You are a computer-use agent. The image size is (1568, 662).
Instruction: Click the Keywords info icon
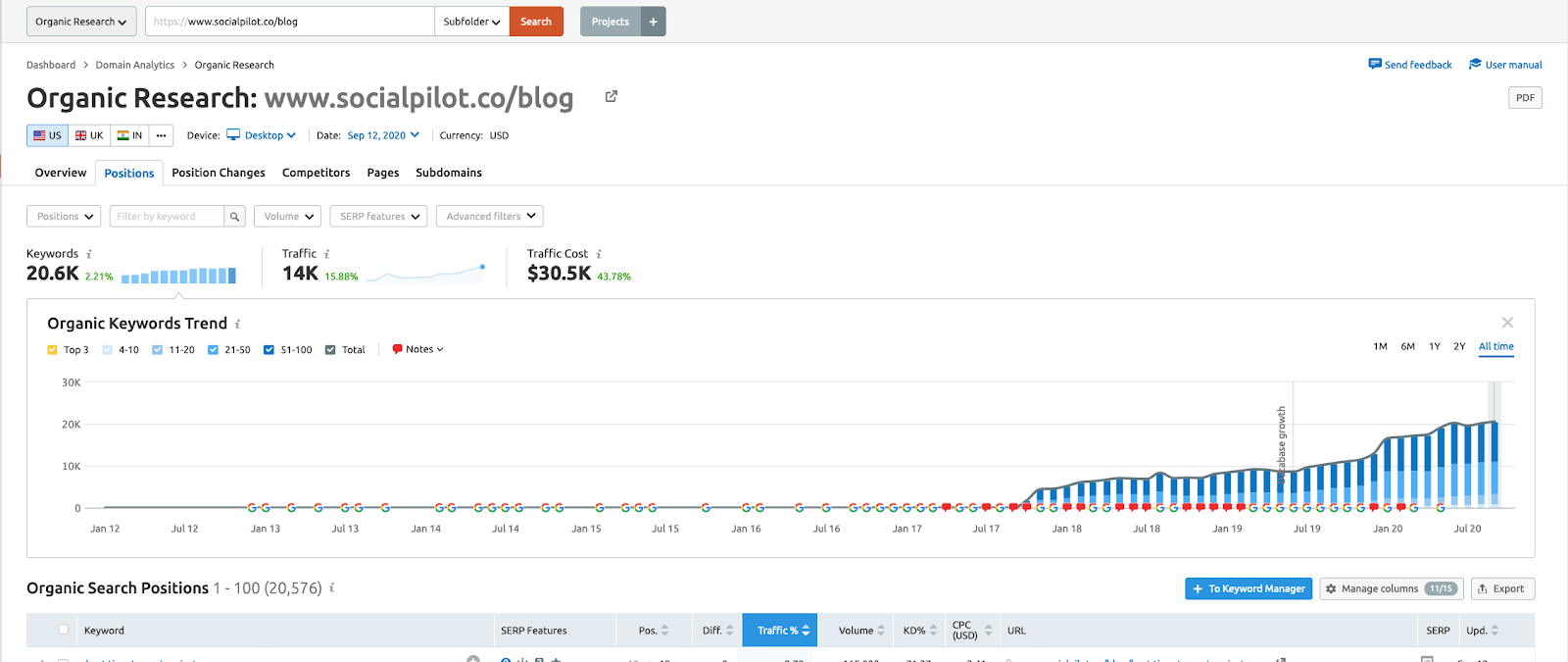(89, 254)
